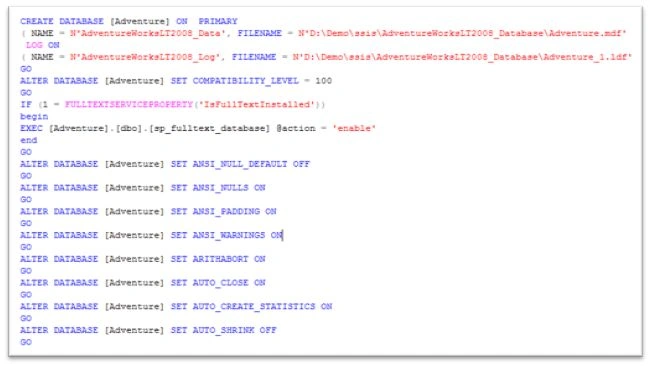650x366 pixels.
Task: Click the AUTO_CLOSE option
Action: pyautogui.click(x=221, y=283)
